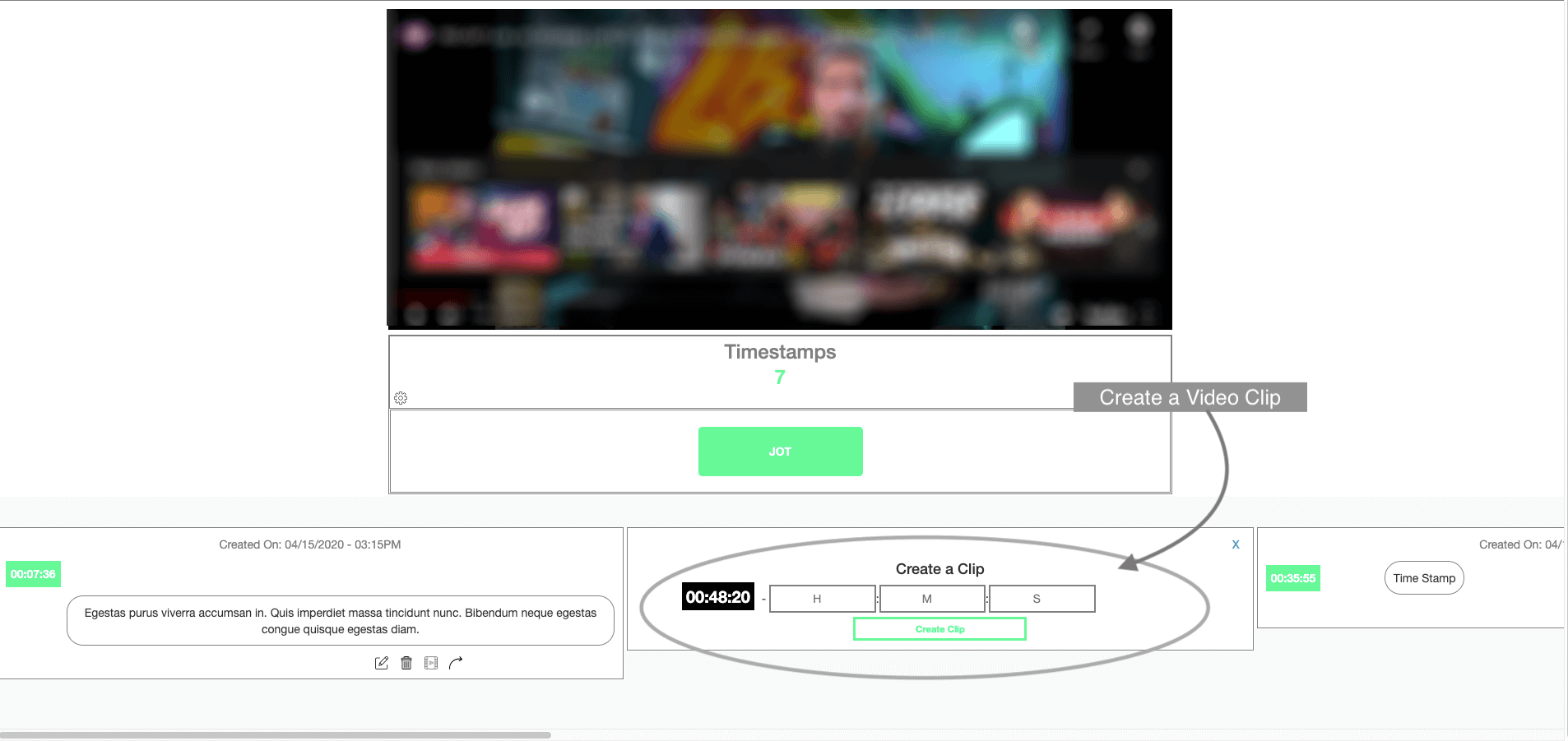Image resolution: width=1568 pixels, height=741 pixels.
Task: Select the Egestas purus note text box
Action: [341, 621]
